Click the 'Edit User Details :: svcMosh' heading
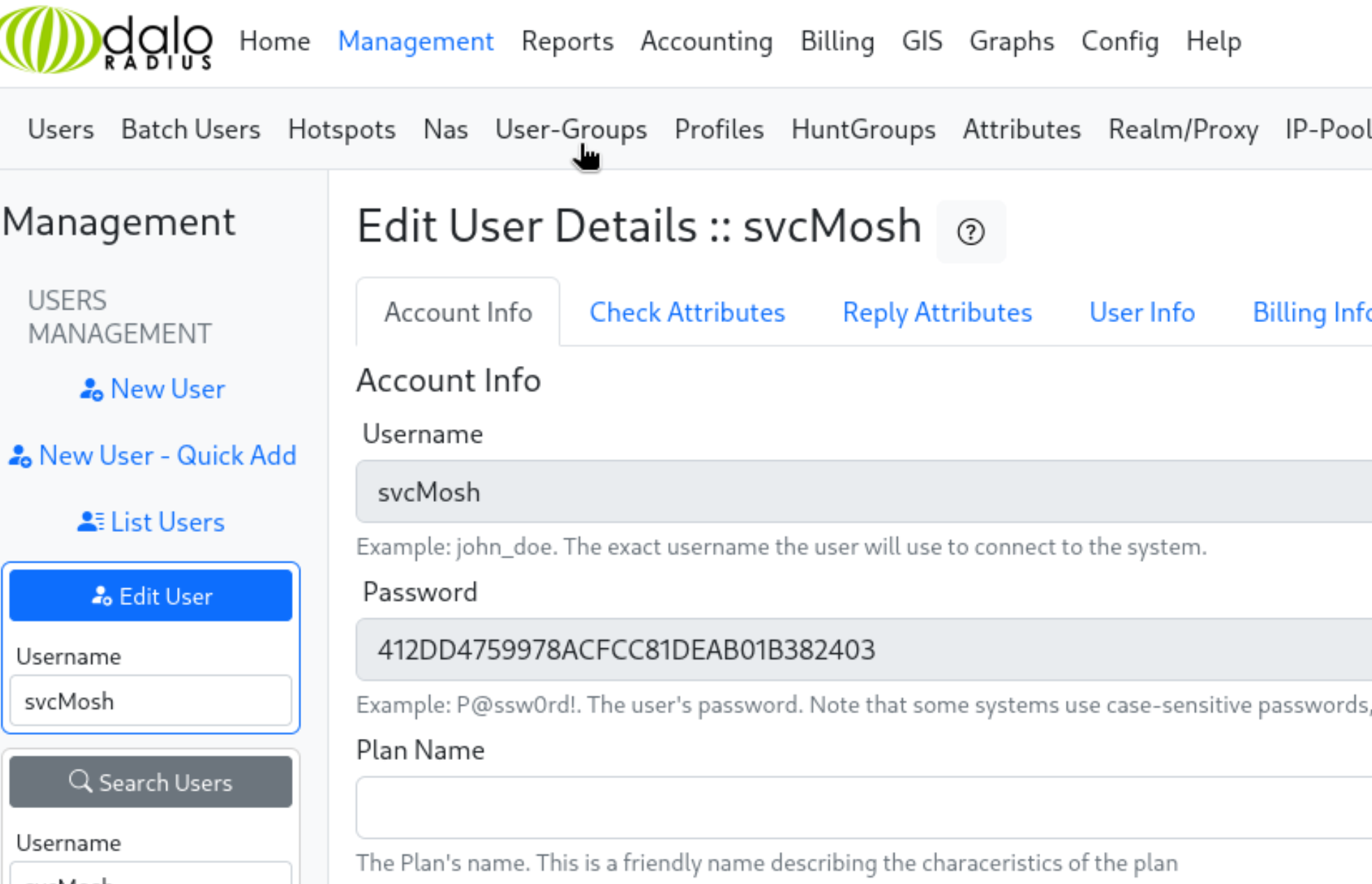The height and width of the screenshot is (884, 1372). coord(639,226)
